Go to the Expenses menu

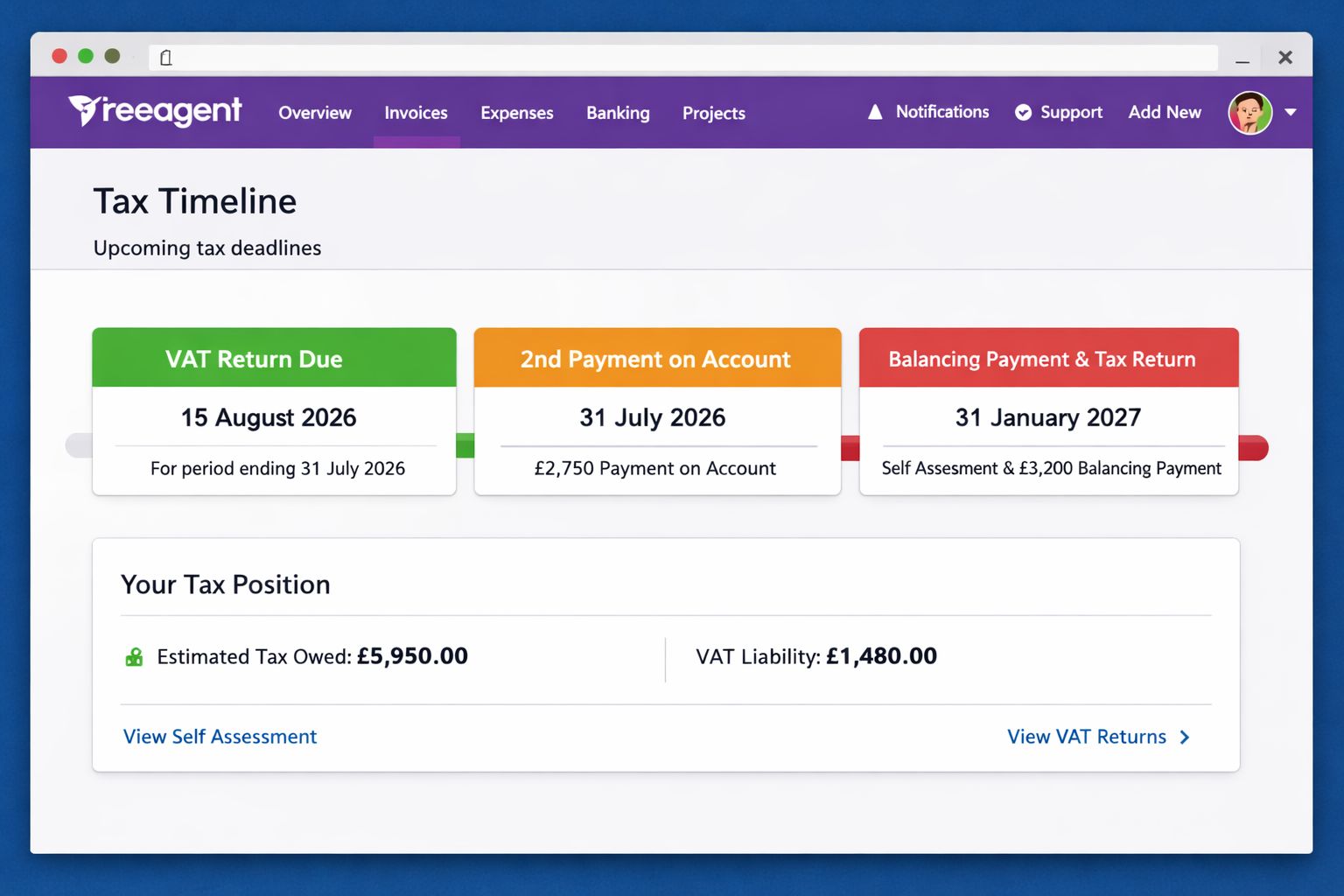517,113
